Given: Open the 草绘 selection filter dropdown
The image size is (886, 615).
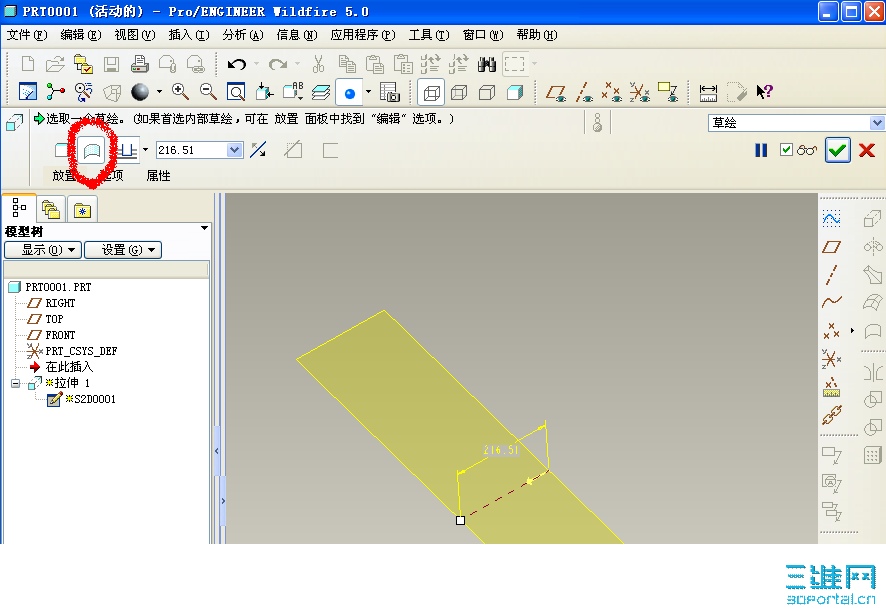Looking at the screenshot, I should [877, 123].
